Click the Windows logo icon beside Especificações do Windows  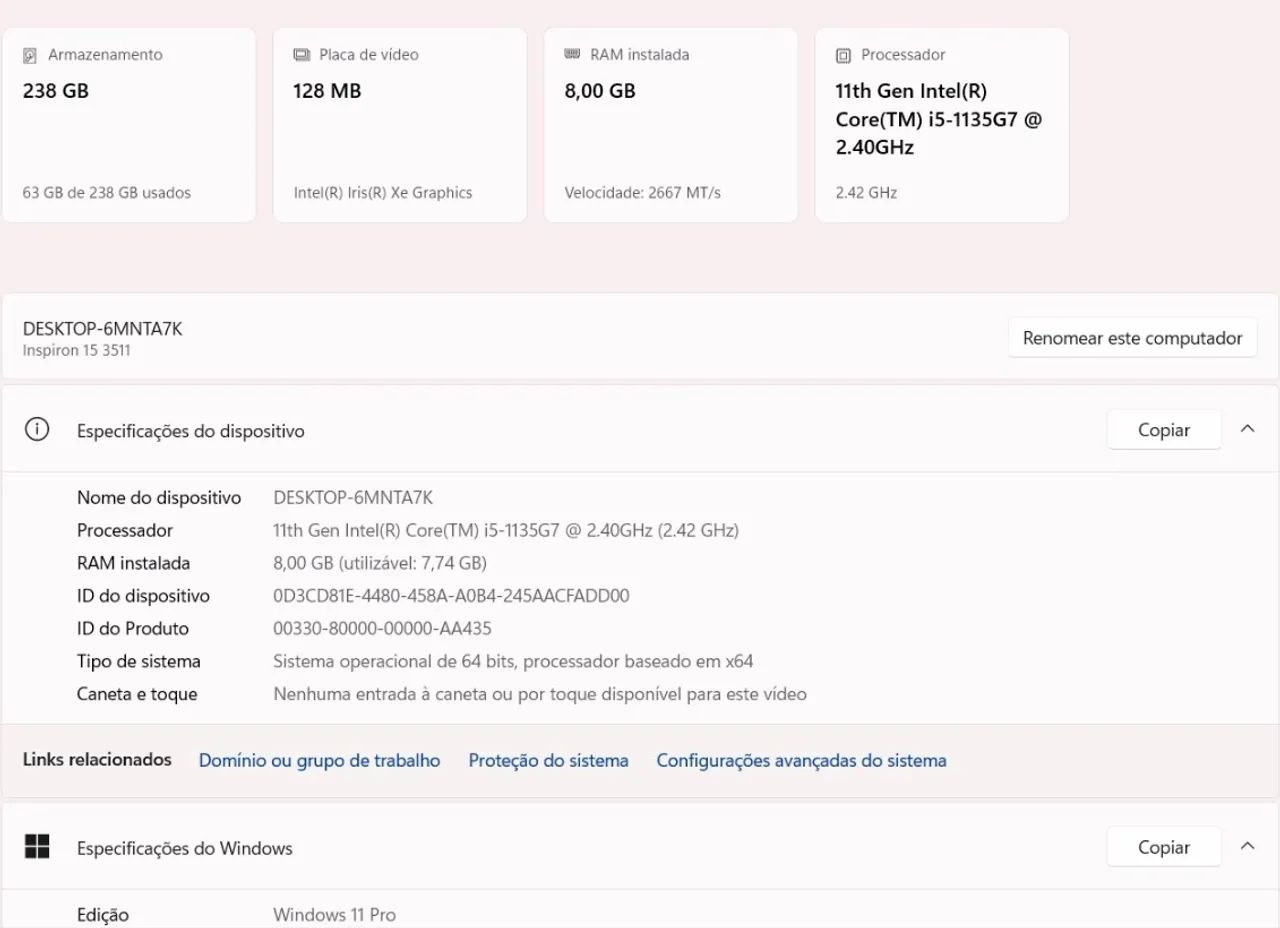tap(37, 847)
